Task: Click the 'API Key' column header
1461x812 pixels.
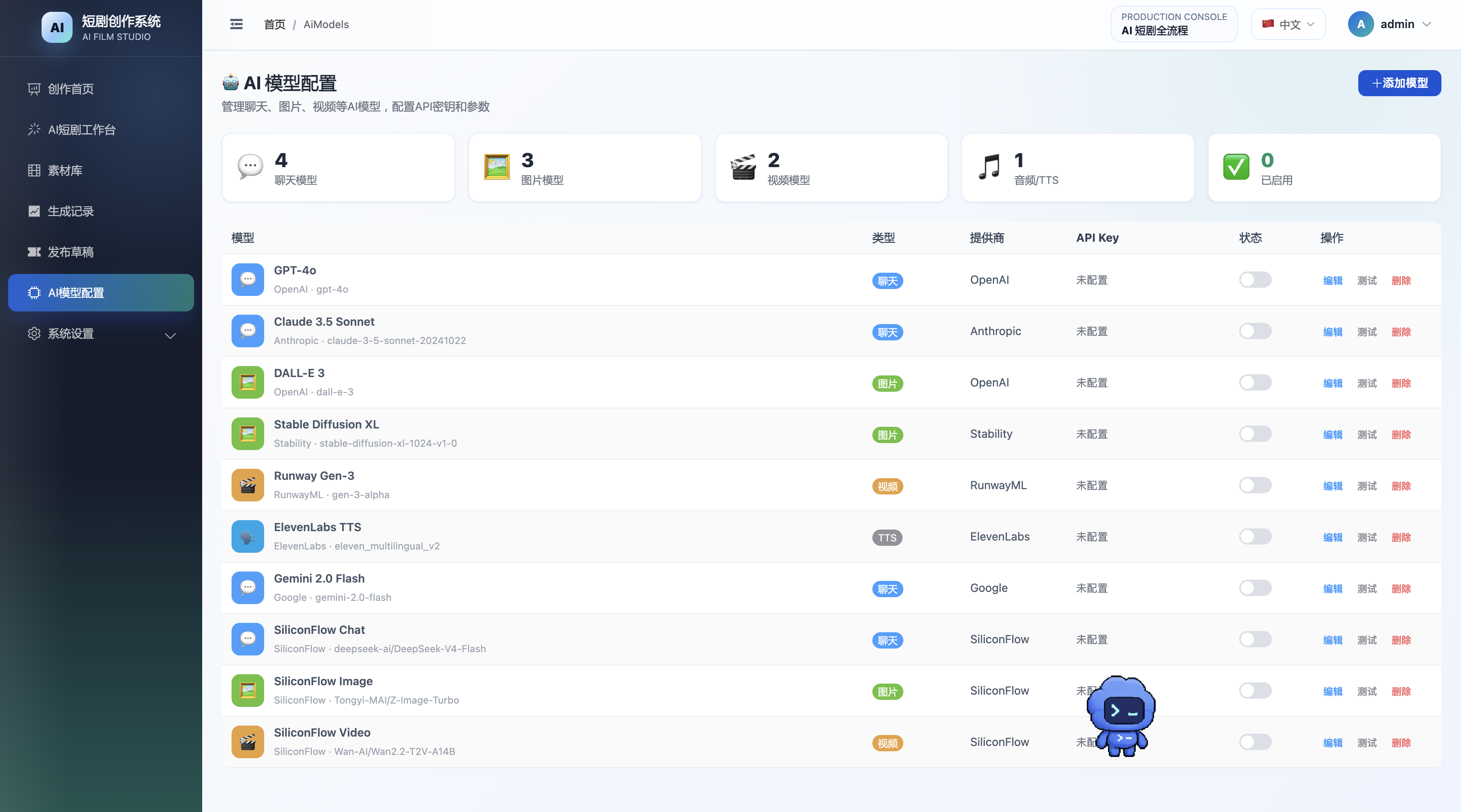Action: [x=1097, y=238]
